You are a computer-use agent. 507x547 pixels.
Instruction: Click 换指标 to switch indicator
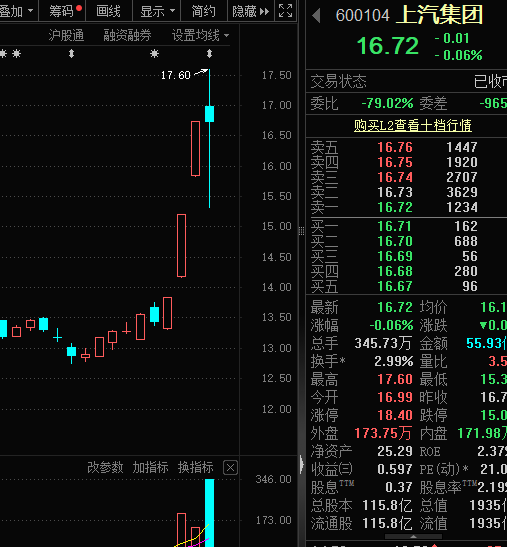point(195,467)
